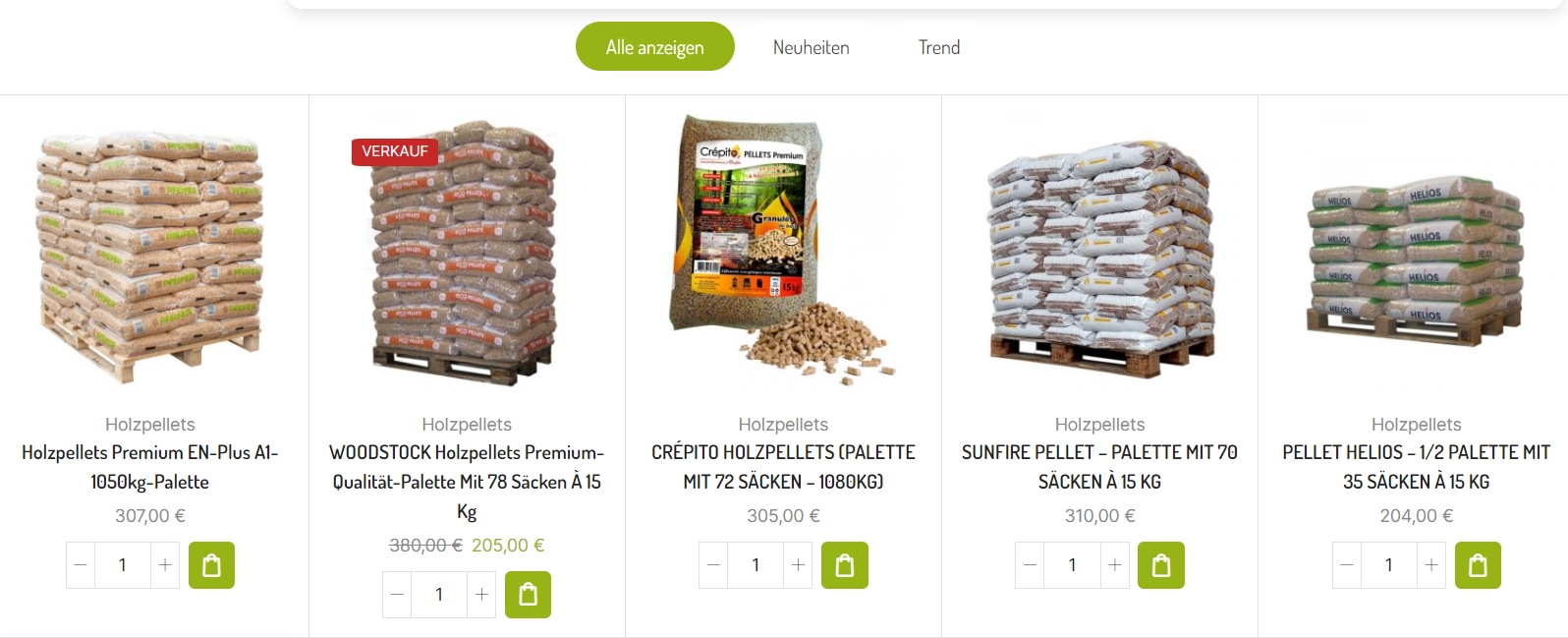The image size is (1568, 638).
Task: Click the Crépito pellet bag product image
Action: (783, 251)
